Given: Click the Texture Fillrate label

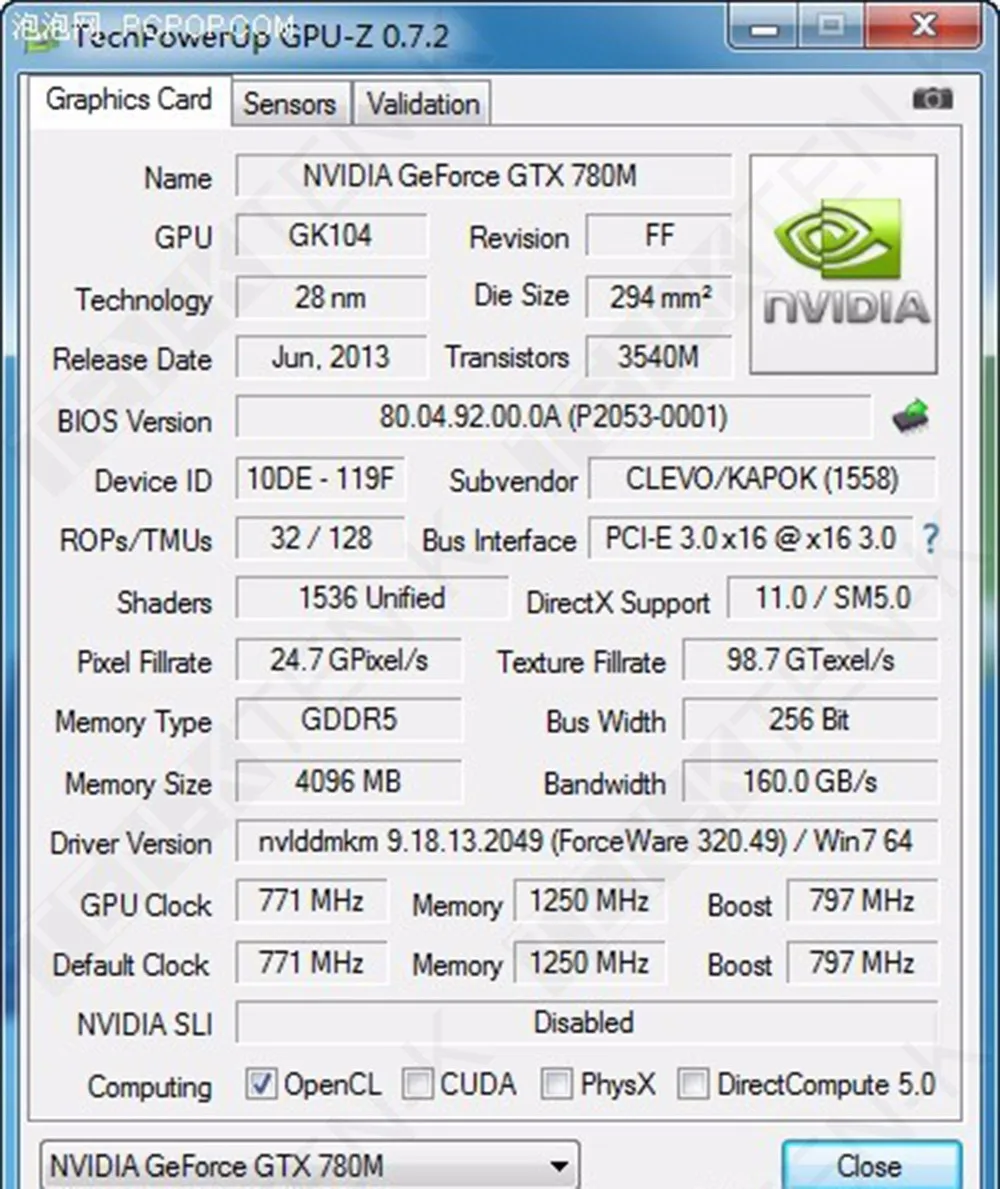Looking at the screenshot, I should [582, 663].
